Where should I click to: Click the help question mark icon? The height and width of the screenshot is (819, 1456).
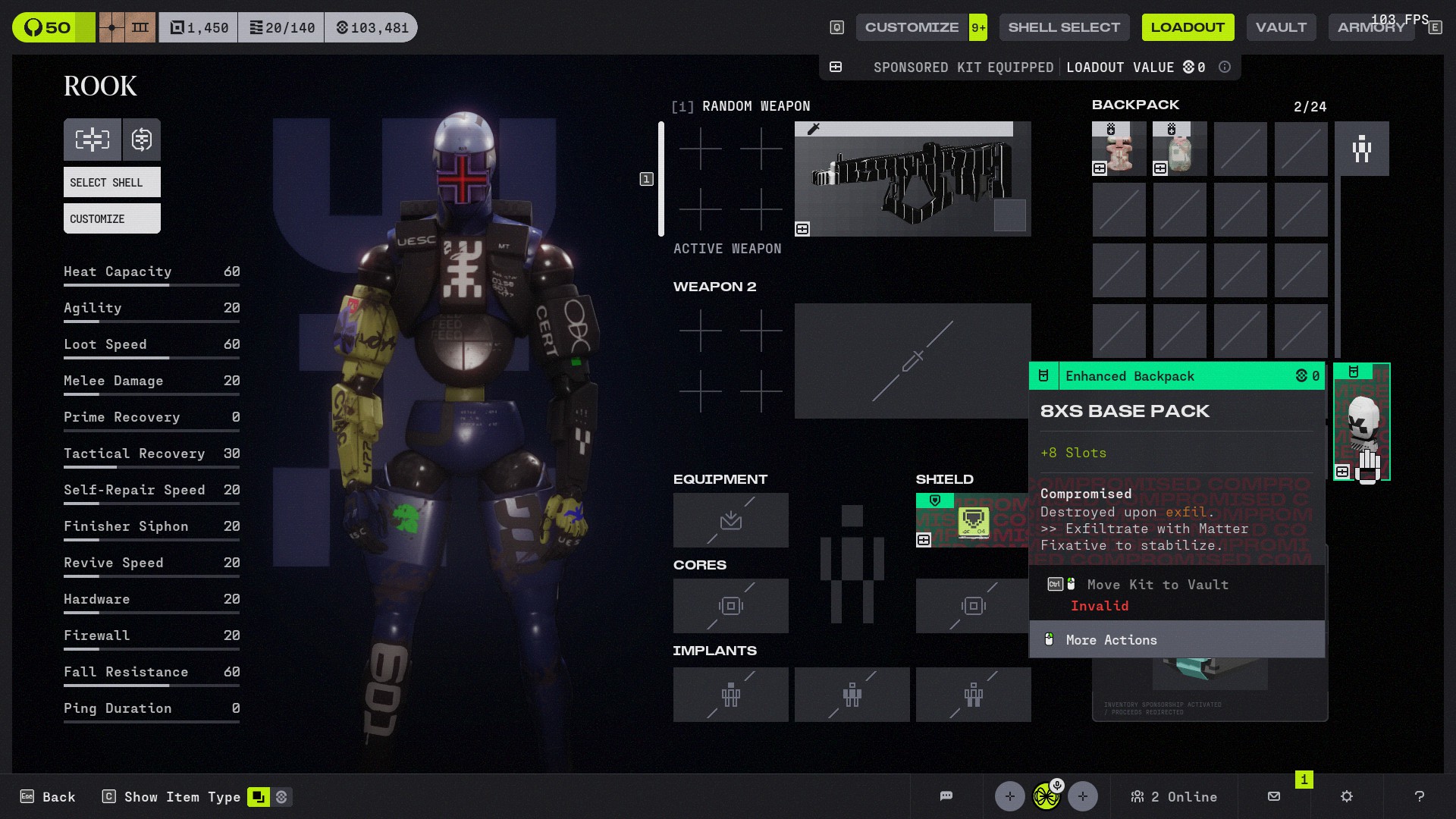tap(1419, 796)
